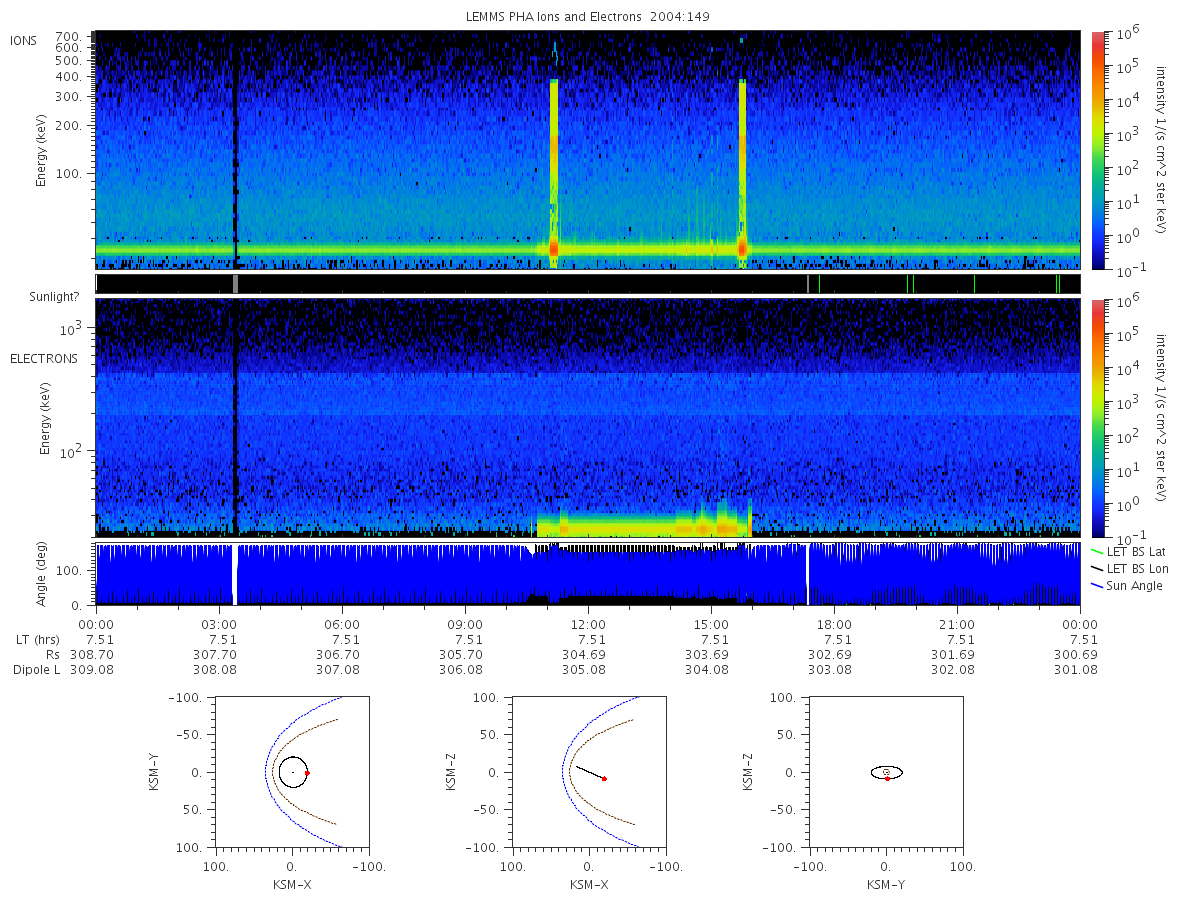The image size is (1200, 900).
Task: Click the 15:00 time axis tick label
Action: (711, 623)
